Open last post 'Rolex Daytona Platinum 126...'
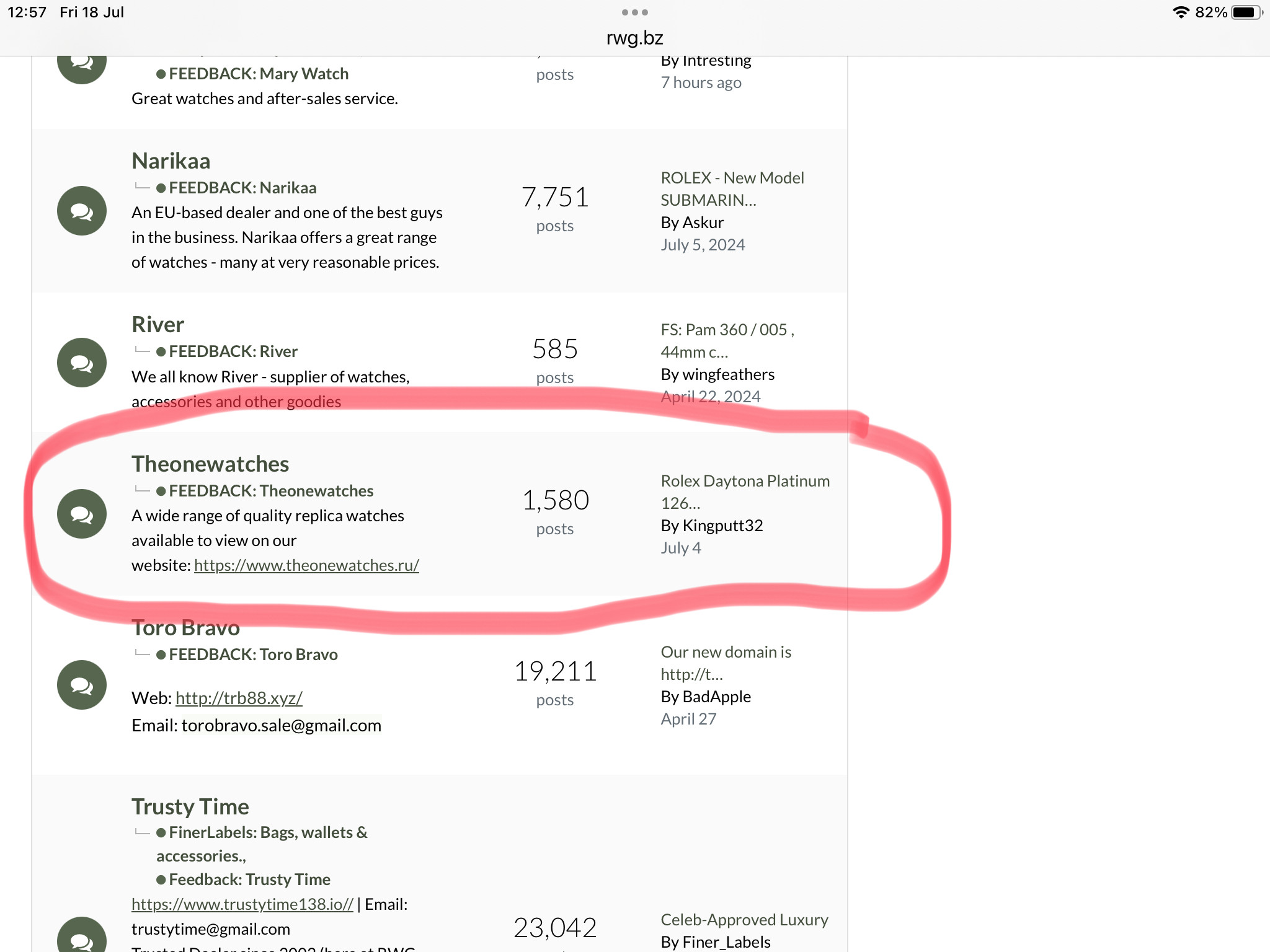 coord(745,492)
